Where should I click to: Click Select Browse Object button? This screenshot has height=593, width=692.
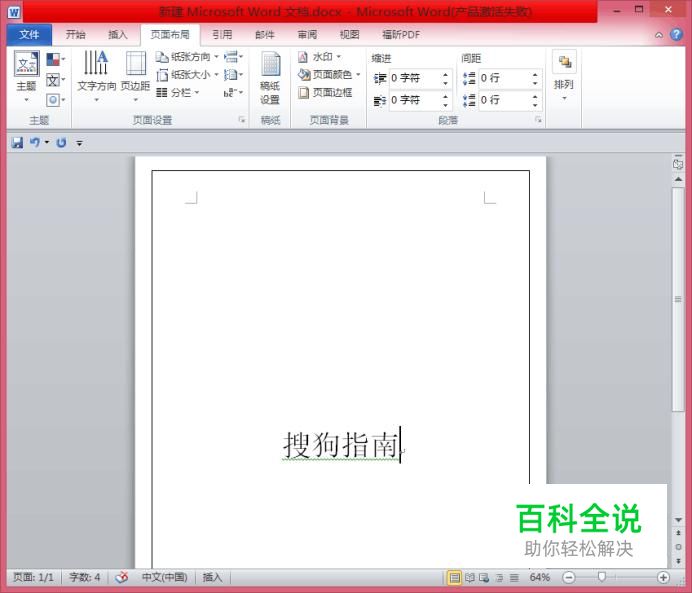click(x=678, y=547)
